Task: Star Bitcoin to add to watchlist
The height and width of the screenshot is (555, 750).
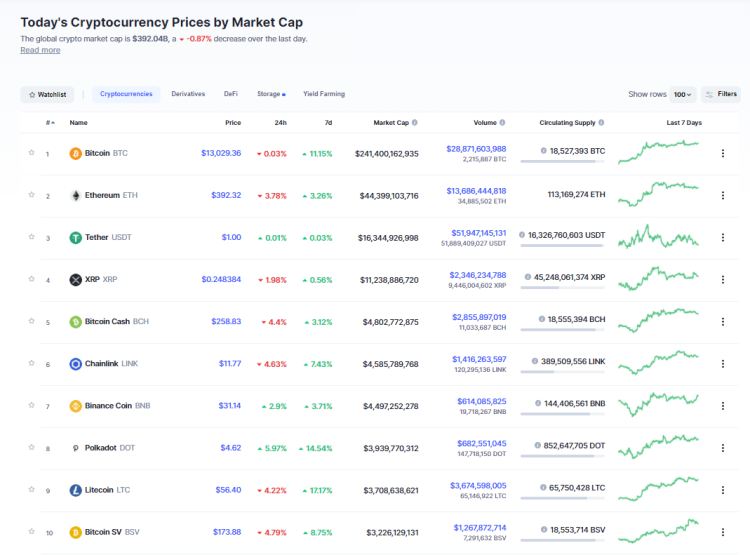Action: [x=32, y=153]
